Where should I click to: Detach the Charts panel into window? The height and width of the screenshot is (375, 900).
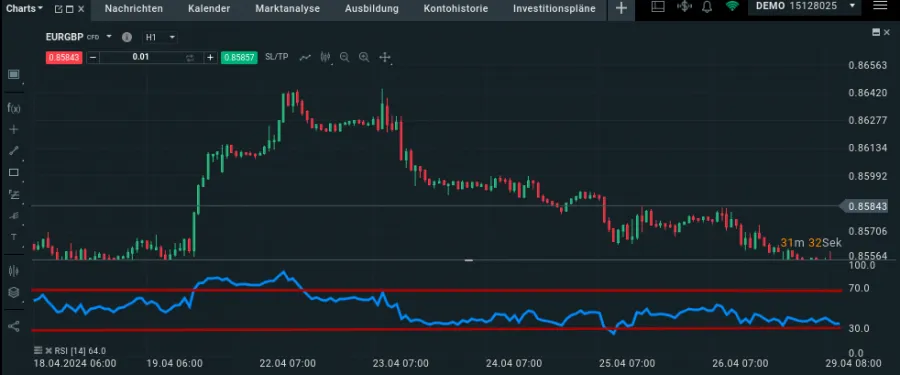[x=59, y=9]
